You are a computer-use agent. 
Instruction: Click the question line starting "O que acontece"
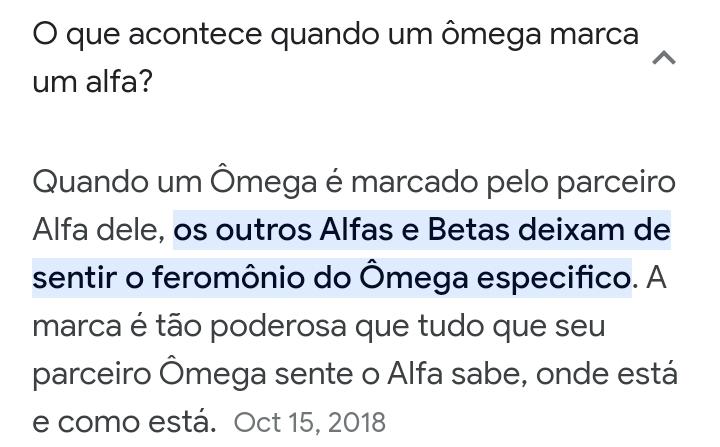tap(335, 35)
